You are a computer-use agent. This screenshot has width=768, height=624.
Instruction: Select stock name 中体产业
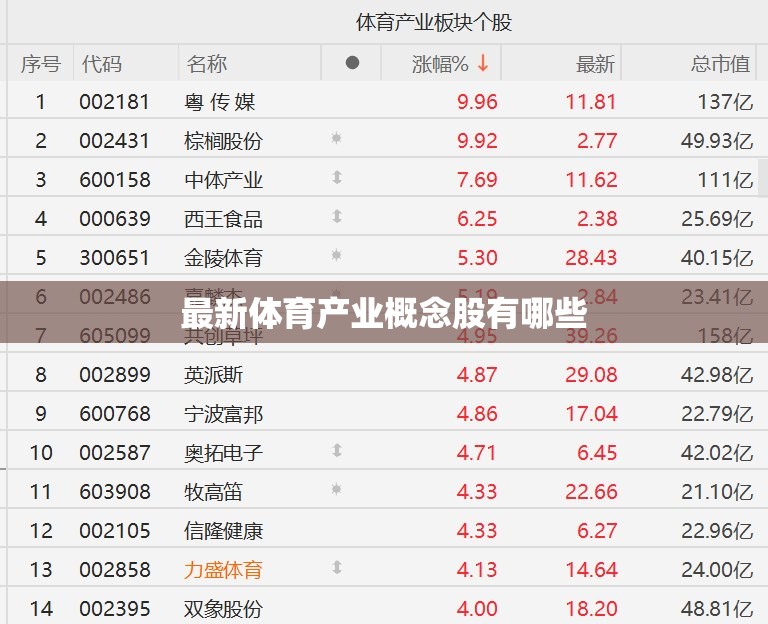tap(223, 180)
